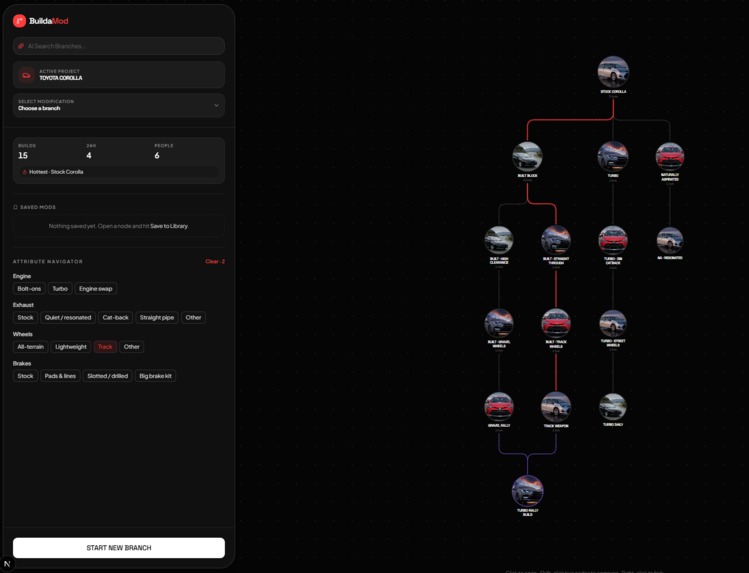Toggle the Stock brakes filter
This screenshot has width=749, height=573.
tap(25, 376)
